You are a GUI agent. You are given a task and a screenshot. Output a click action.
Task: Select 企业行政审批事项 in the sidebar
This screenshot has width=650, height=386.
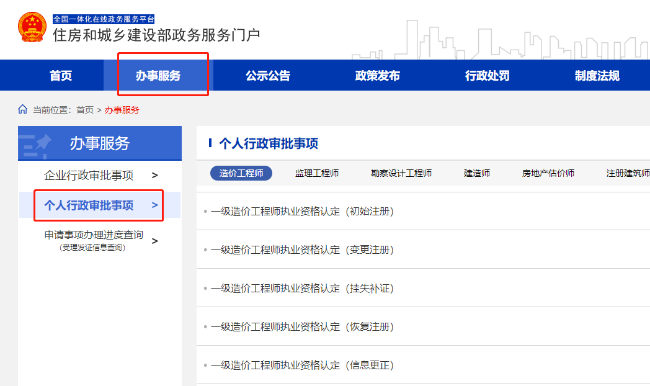tap(89, 175)
